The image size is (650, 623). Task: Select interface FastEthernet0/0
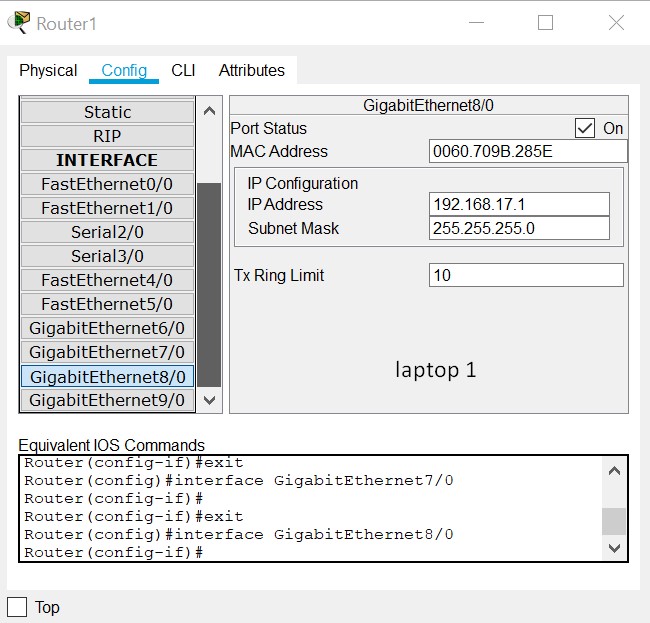click(x=107, y=184)
